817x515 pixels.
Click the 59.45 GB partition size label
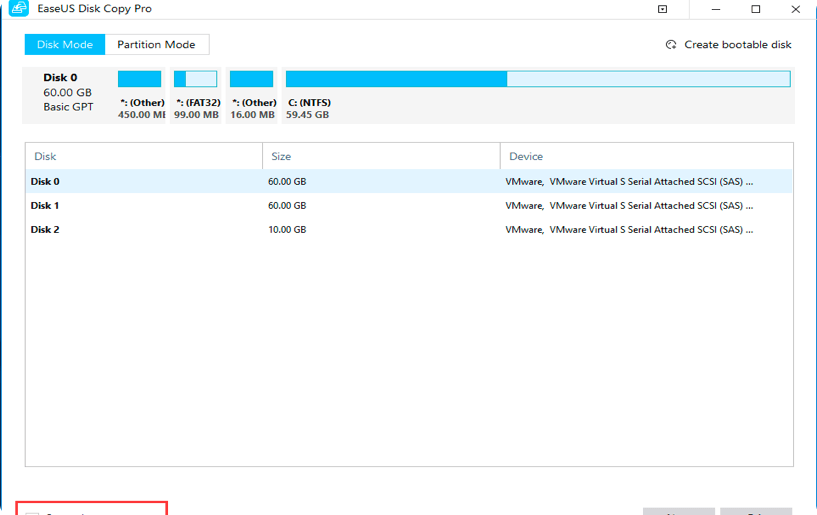(x=307, y=115)
